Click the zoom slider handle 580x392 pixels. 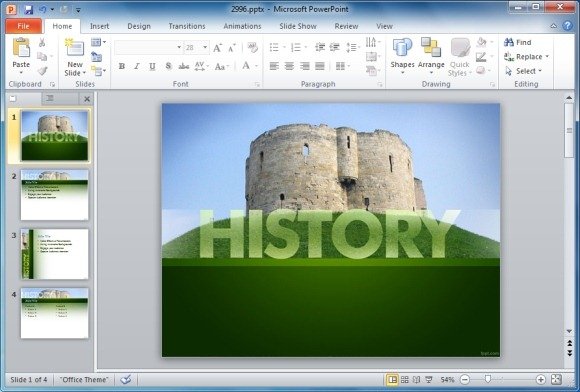[488, 379]
